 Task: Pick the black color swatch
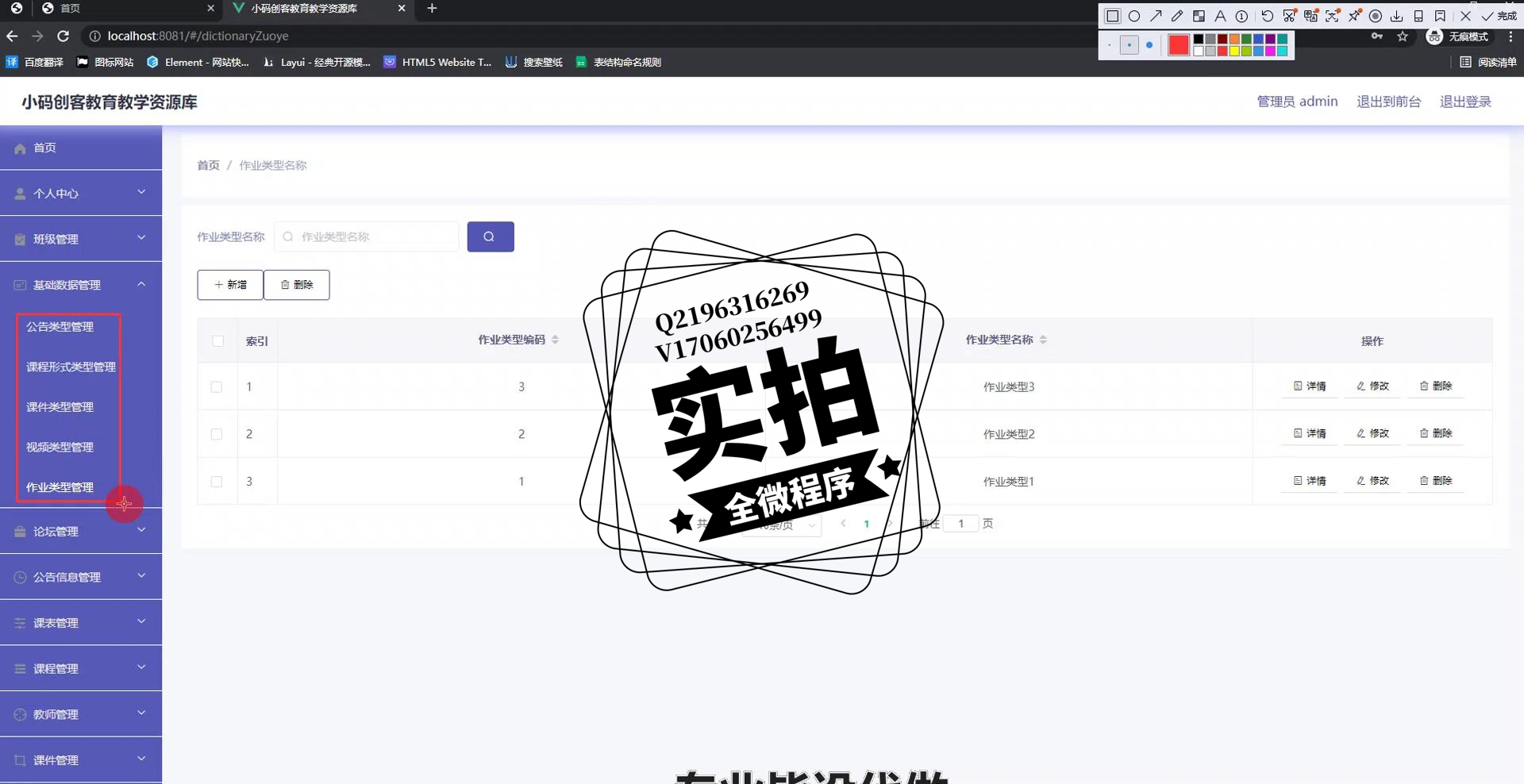[1199, 39]
